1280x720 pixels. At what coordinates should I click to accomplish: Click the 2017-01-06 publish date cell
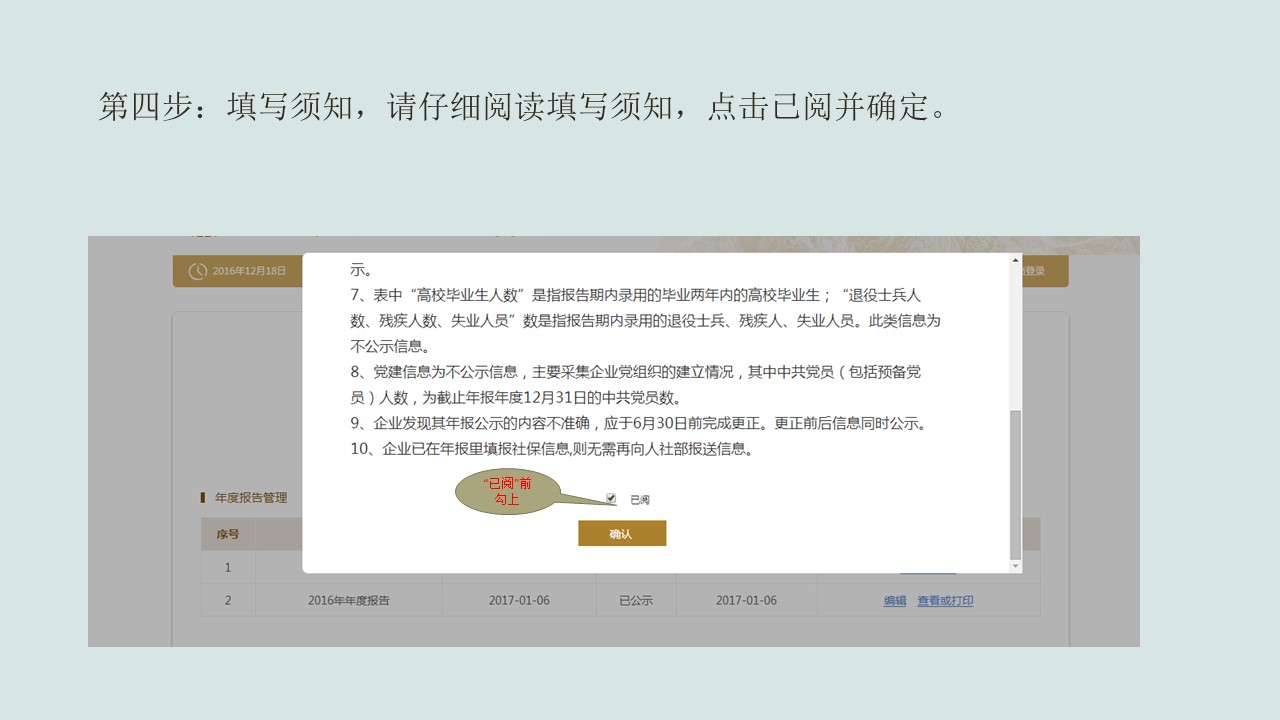pos(748,599)
